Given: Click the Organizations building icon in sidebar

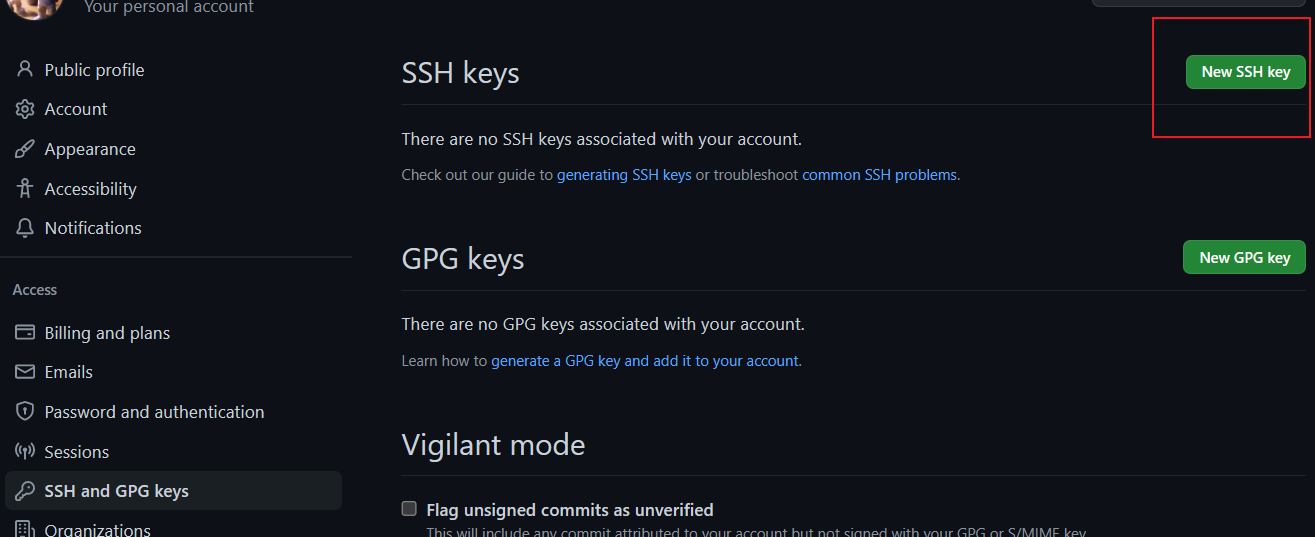Looking at the screenshot, I should [25, 529].
